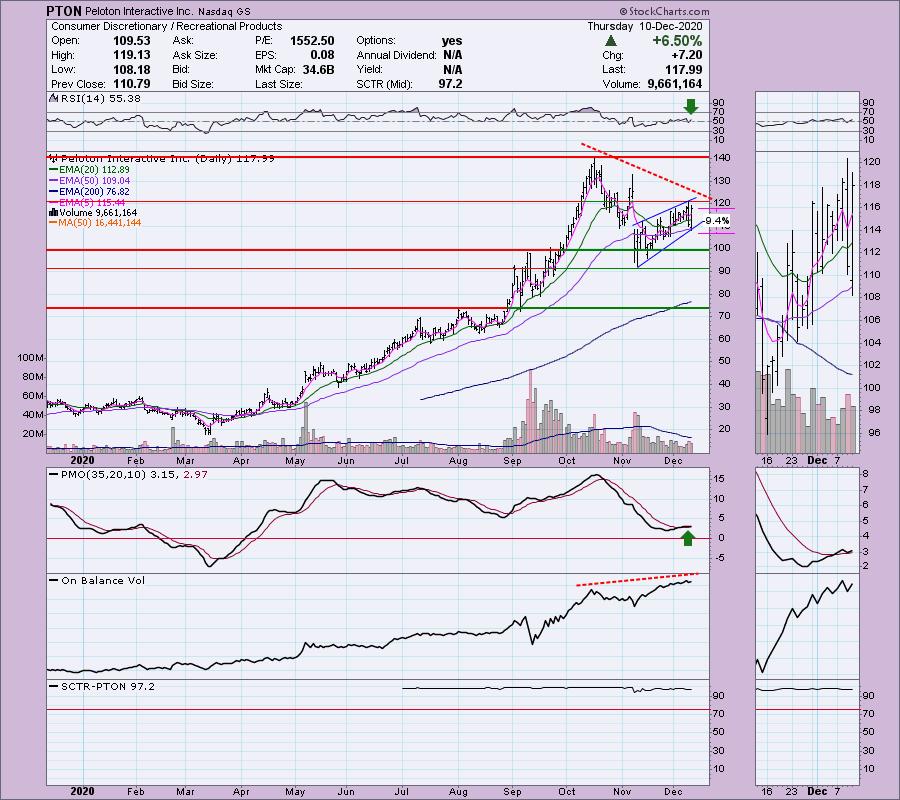Click the 9.4% annotation label

(717, 221)
